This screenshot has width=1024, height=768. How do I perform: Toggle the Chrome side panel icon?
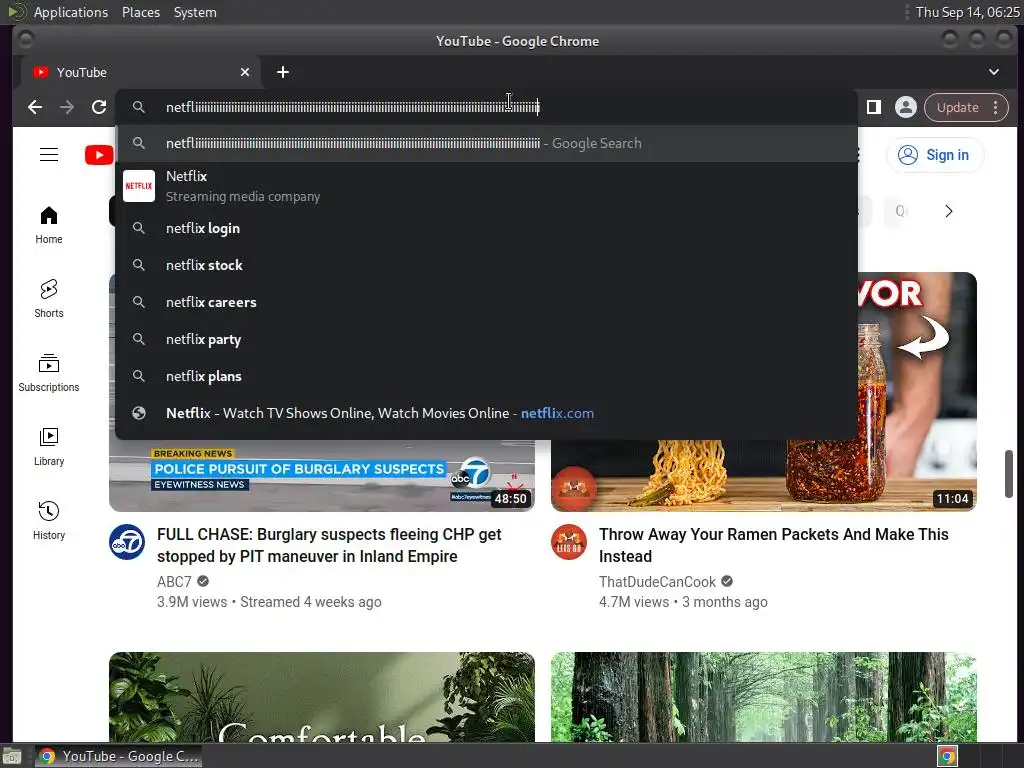coord(874,107)
